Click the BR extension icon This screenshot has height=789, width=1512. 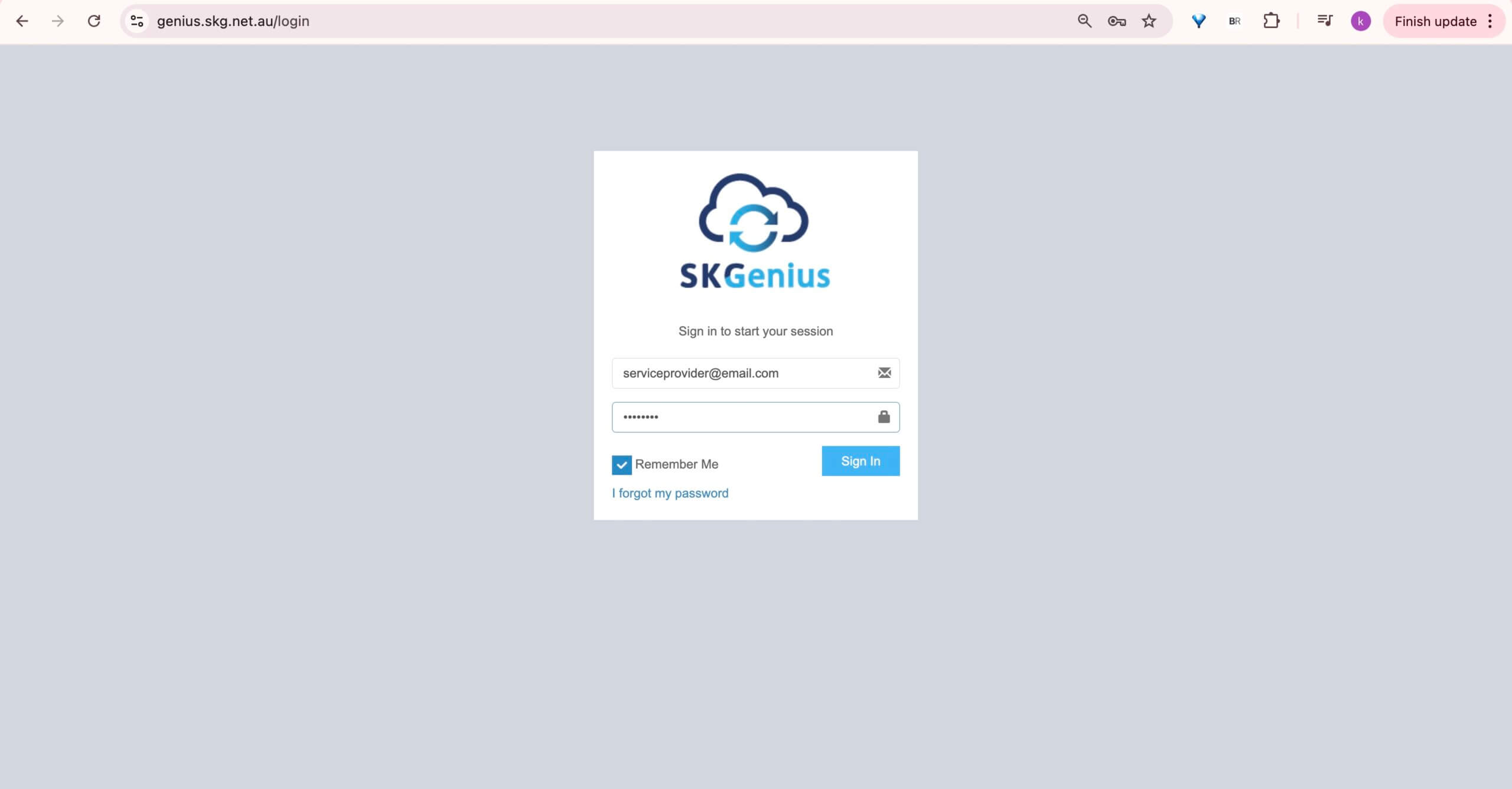(1234, 21)
